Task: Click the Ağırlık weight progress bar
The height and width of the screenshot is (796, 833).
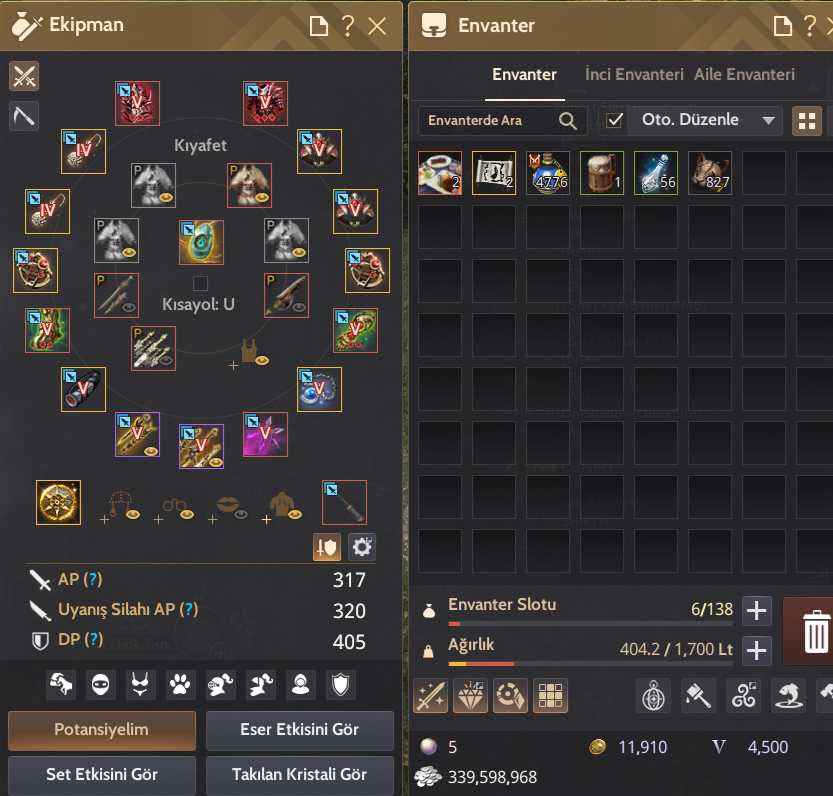Action: tap(591, 664)
